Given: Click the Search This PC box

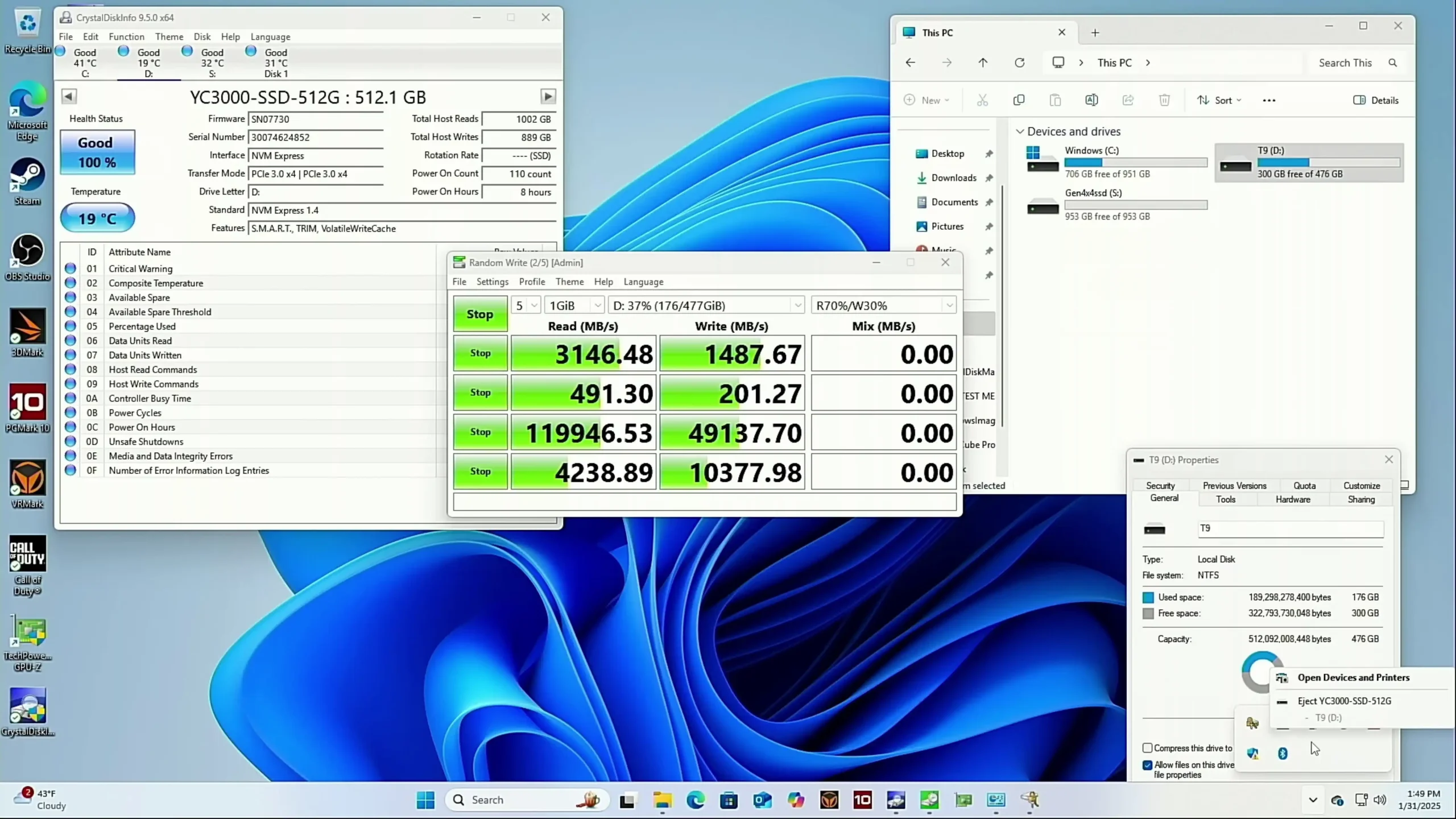Looking at the screenshot, I should (1358, 63).
